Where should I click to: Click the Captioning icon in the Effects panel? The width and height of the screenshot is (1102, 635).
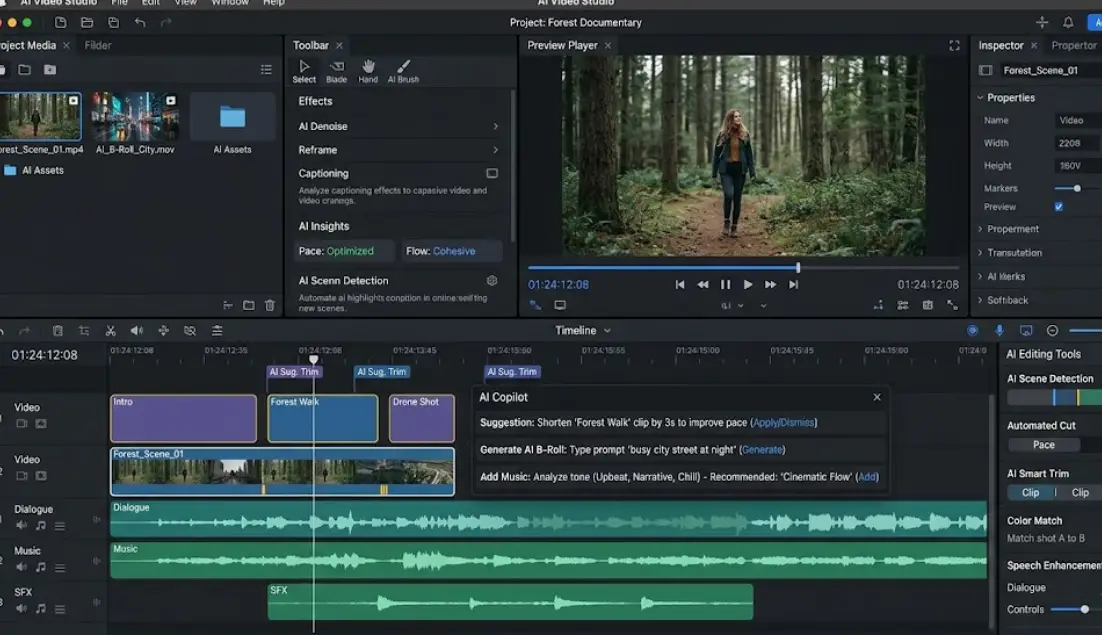coord(492,173)
